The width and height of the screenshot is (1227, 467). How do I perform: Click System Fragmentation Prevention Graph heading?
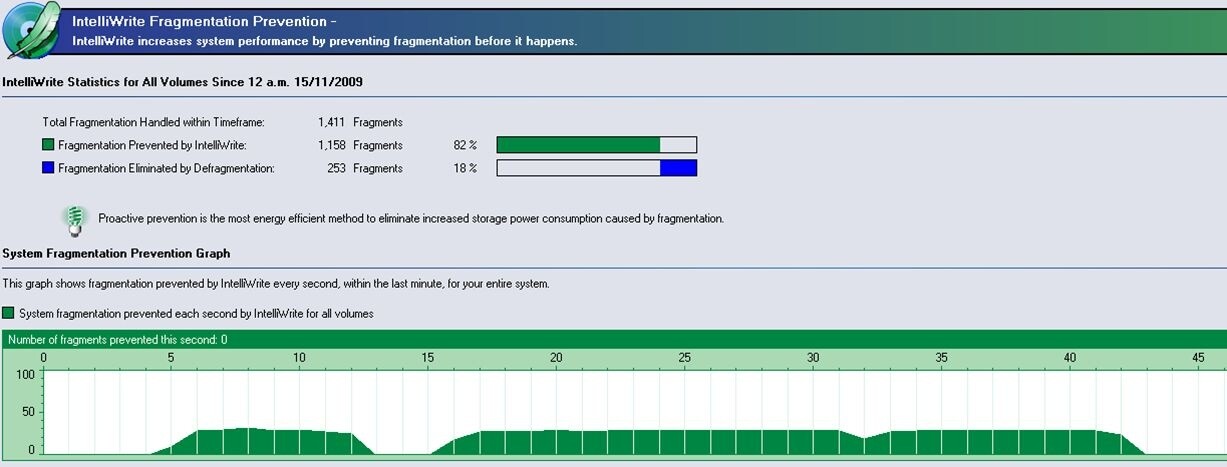(117, 253)
